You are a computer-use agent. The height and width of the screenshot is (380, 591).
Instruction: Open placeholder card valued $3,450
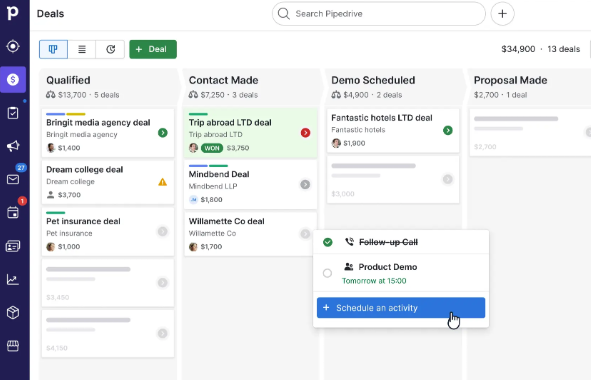pos(108,282)
